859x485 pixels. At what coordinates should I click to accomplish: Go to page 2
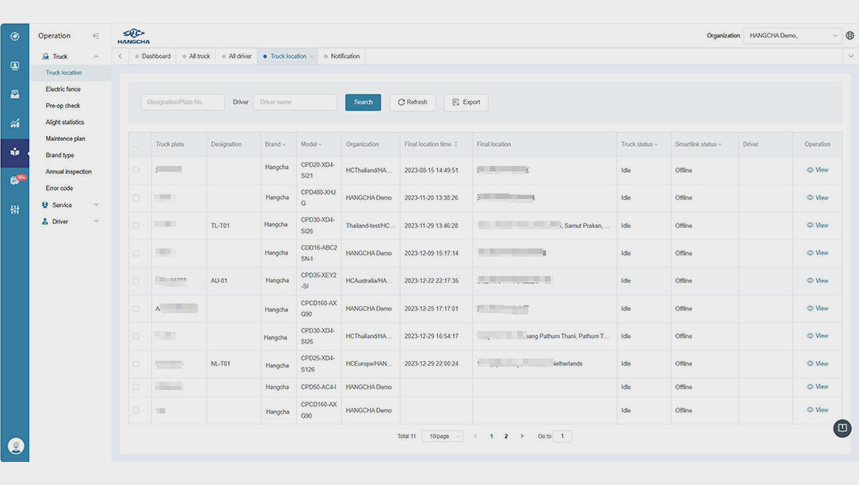click(506, 436)
